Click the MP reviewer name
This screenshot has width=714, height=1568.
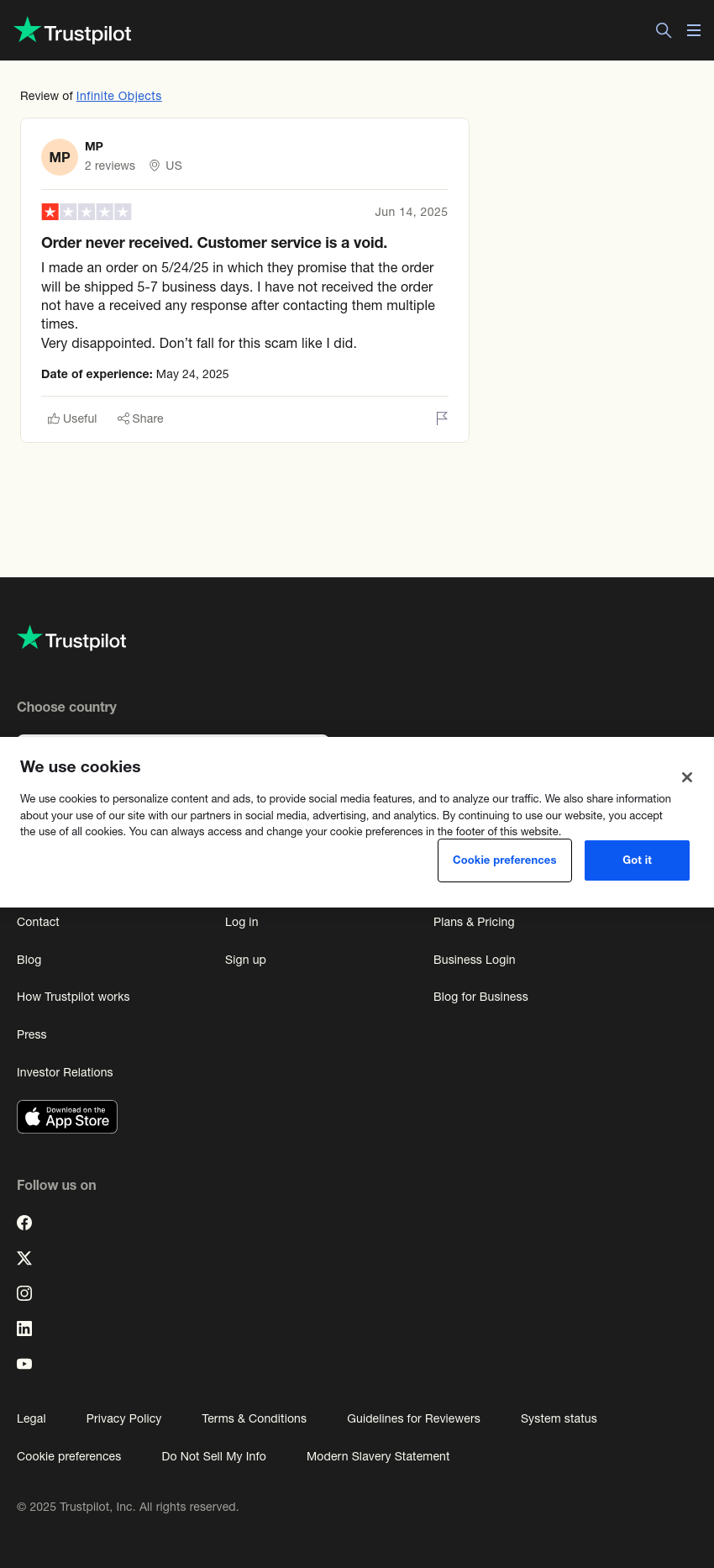(94, 146)
